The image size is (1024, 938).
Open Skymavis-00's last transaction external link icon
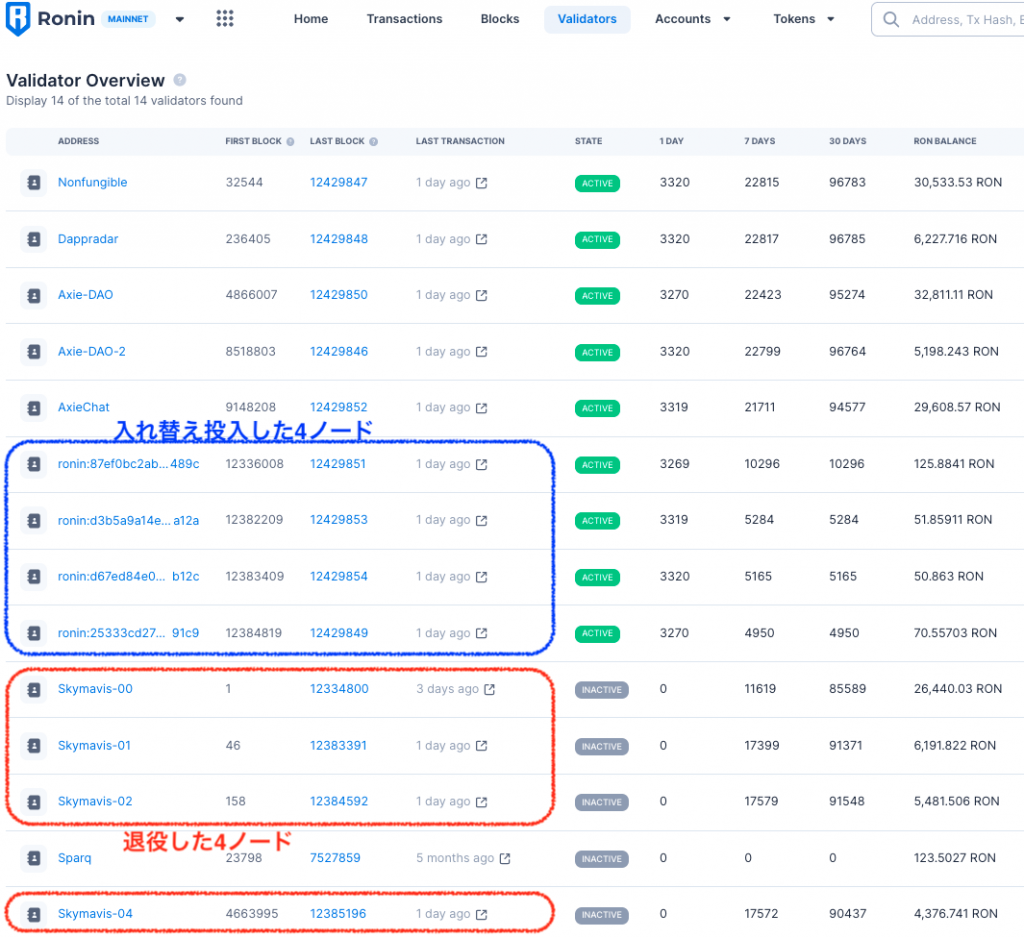pos(489,689)
